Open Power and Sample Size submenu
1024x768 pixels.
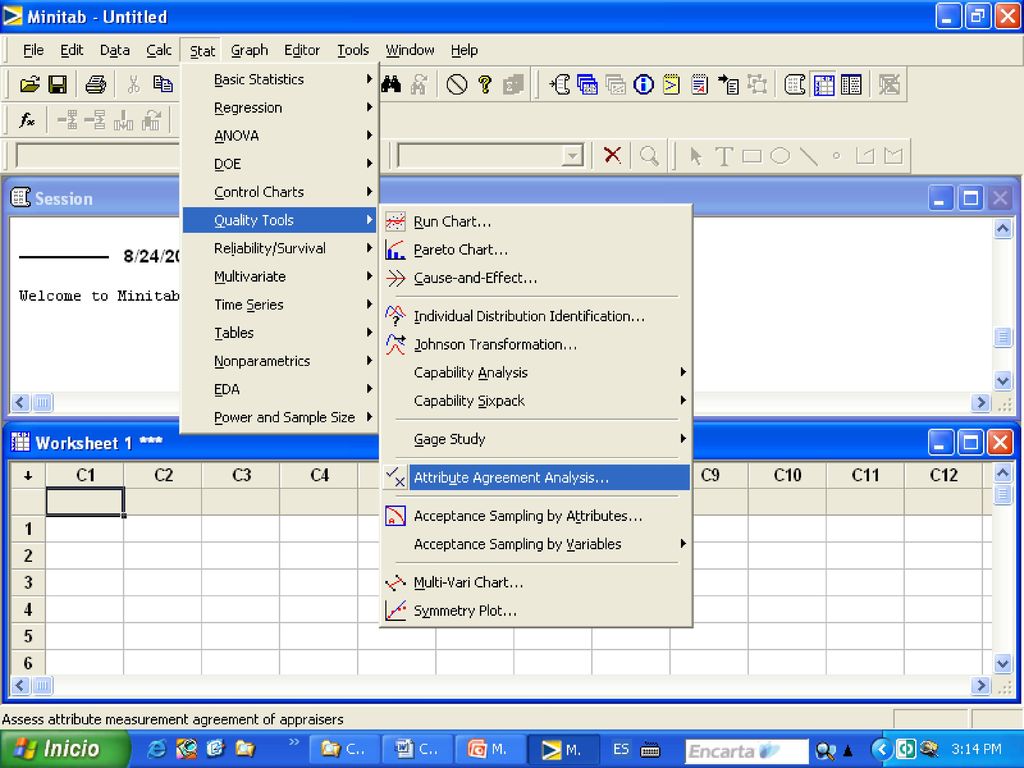point(280,417)
